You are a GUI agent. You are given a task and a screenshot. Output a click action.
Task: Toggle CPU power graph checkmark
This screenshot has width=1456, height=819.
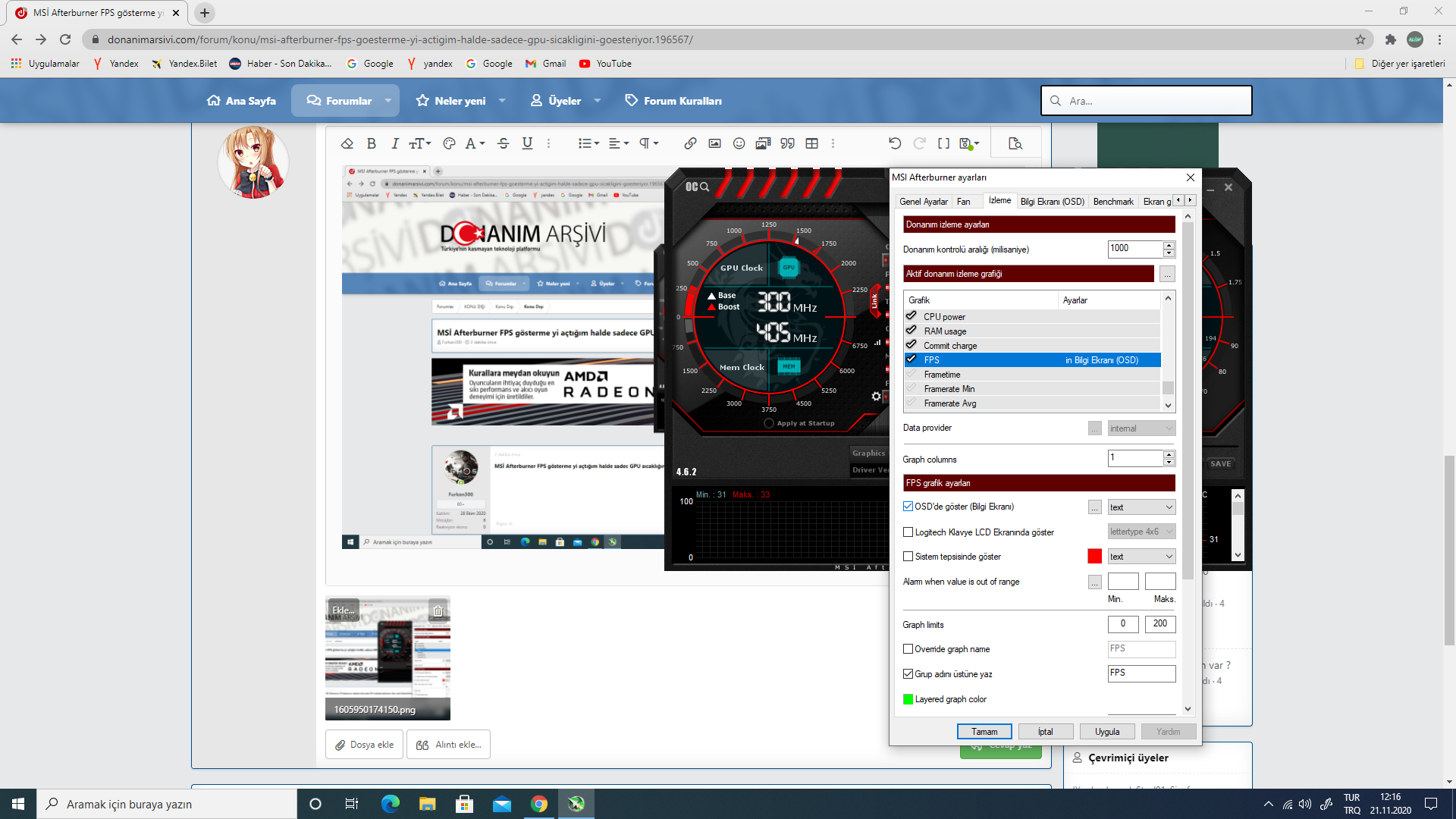pos(912,316)
